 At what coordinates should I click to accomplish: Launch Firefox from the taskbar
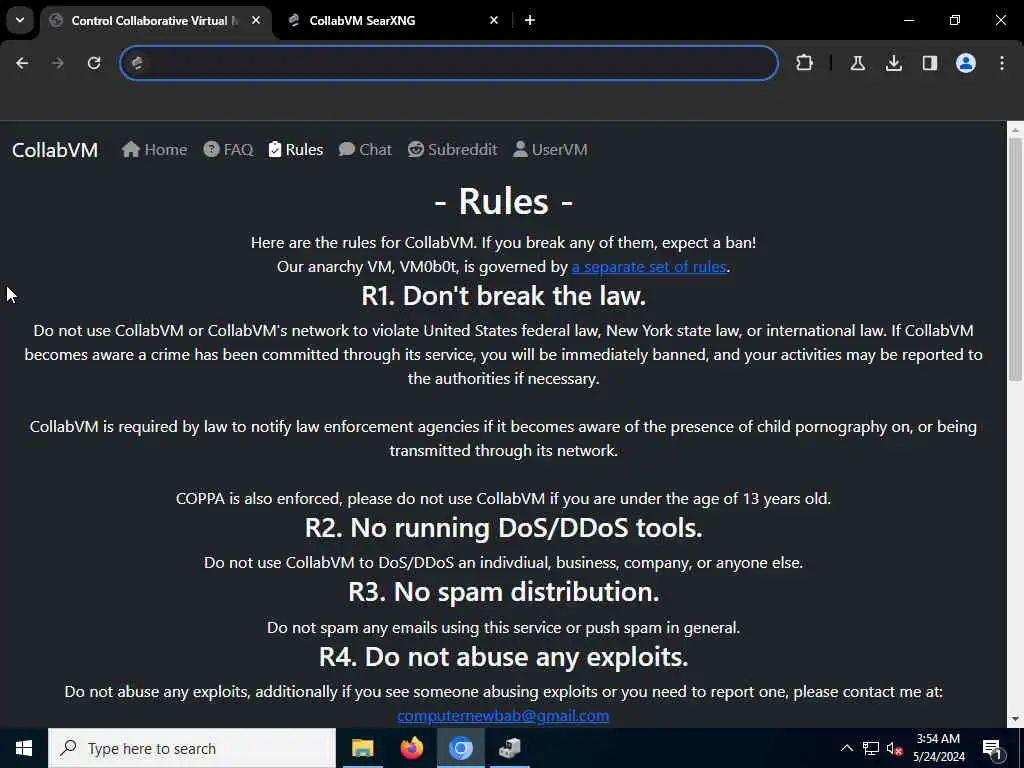411,748
